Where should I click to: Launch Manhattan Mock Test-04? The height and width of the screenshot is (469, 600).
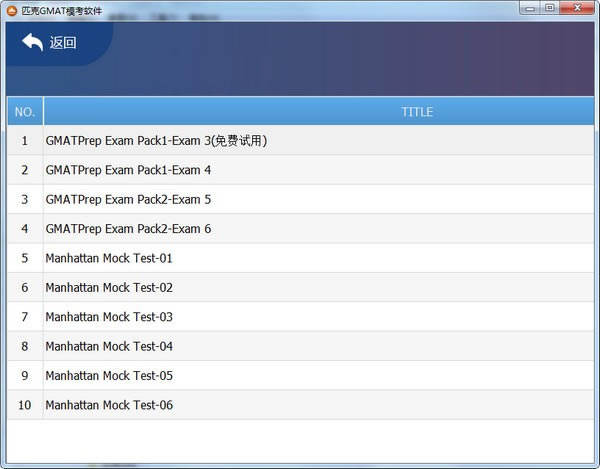(109, 347)
